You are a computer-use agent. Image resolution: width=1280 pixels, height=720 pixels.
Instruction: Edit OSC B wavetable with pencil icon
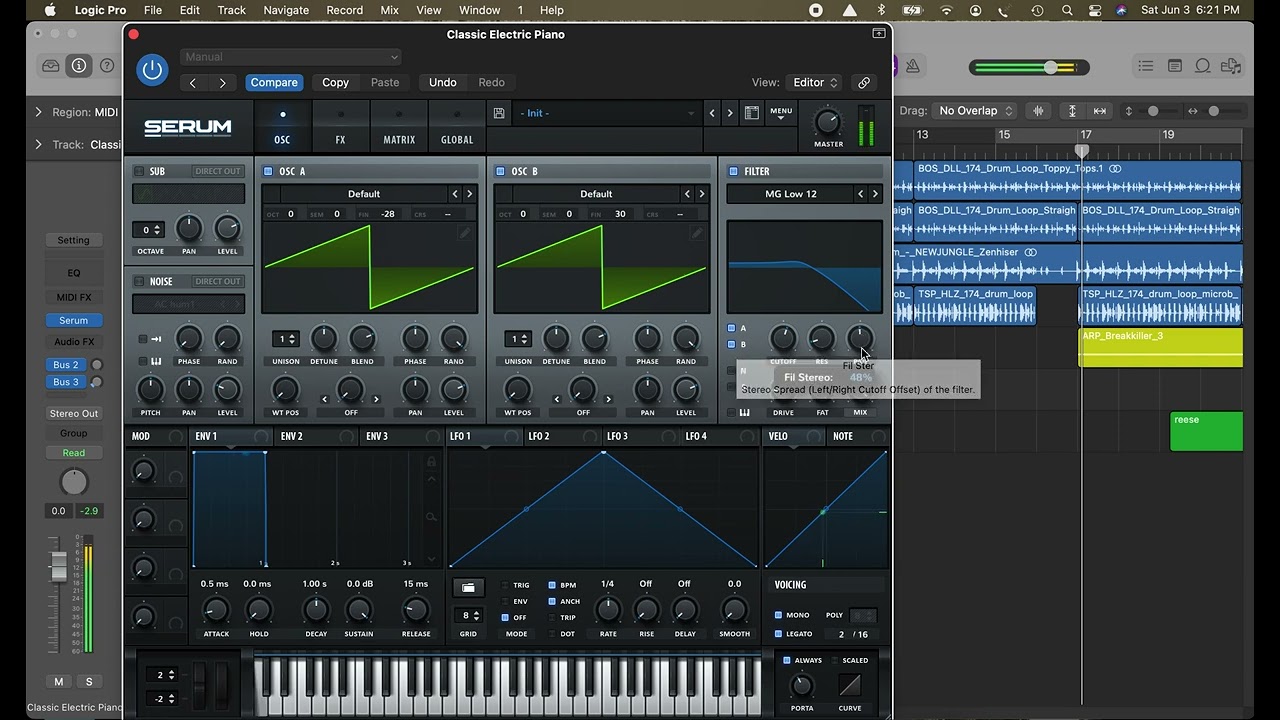[x=696, y=233]
